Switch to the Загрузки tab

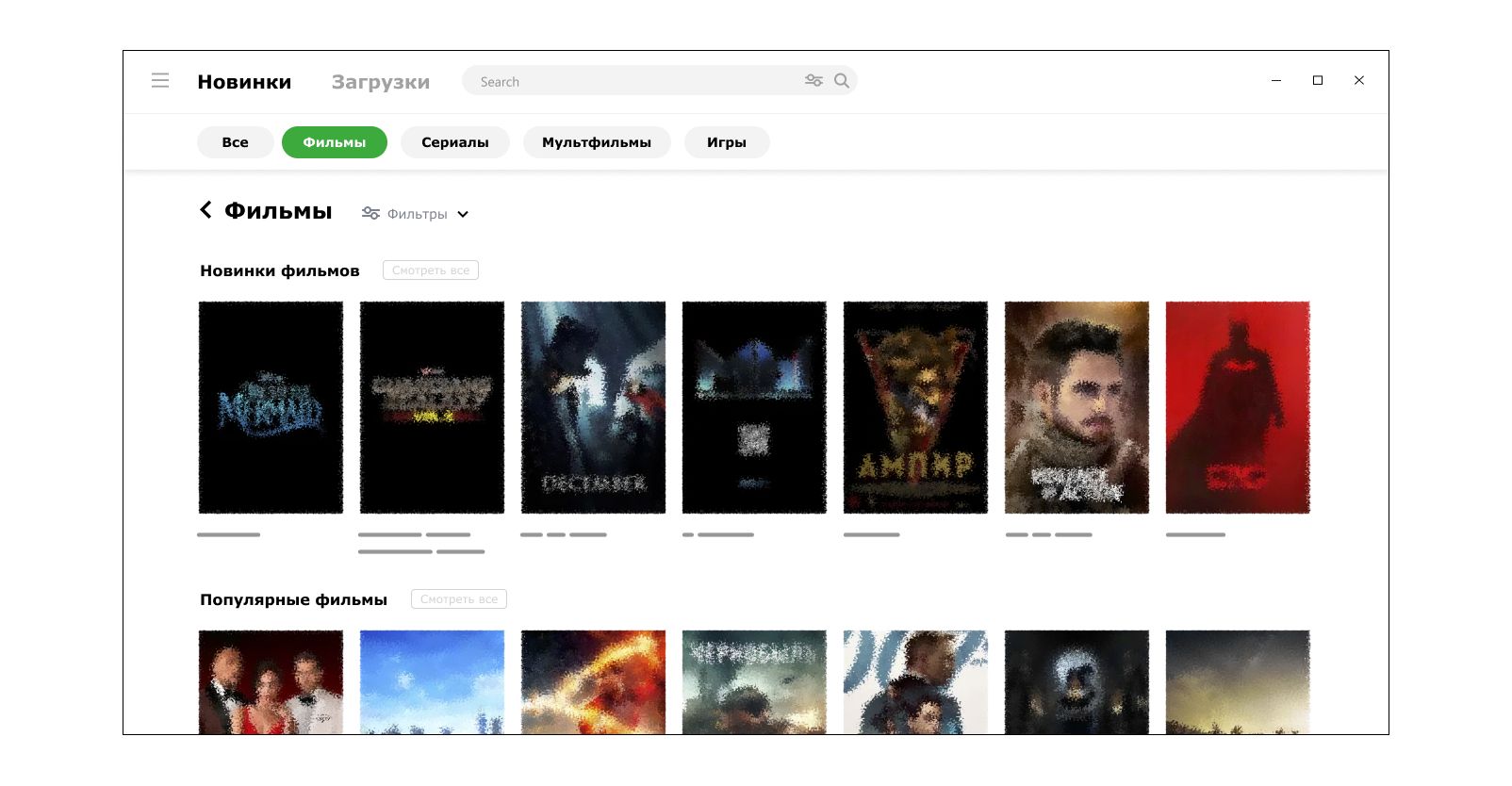[x=381, y=82]
